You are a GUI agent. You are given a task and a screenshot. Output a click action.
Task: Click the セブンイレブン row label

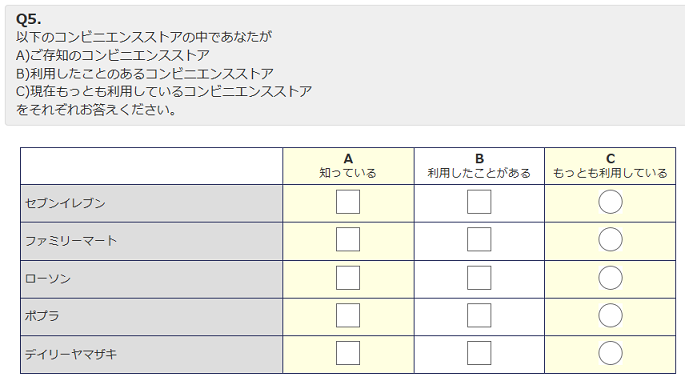click(65, 203)
